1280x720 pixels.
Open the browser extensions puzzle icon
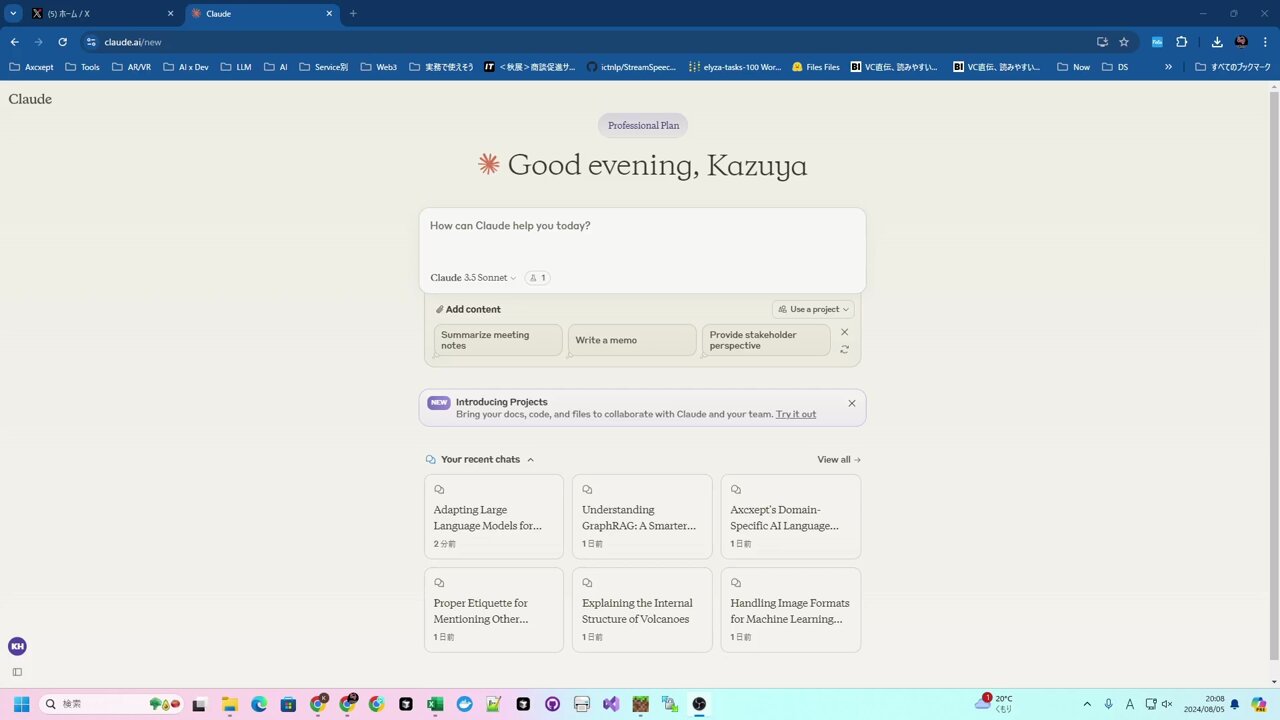point(1182,42)
